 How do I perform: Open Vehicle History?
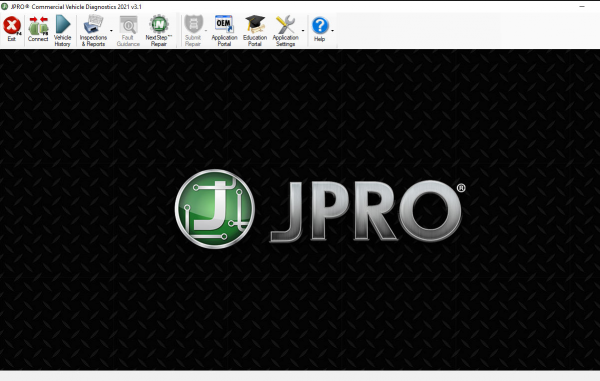(62, 31)
